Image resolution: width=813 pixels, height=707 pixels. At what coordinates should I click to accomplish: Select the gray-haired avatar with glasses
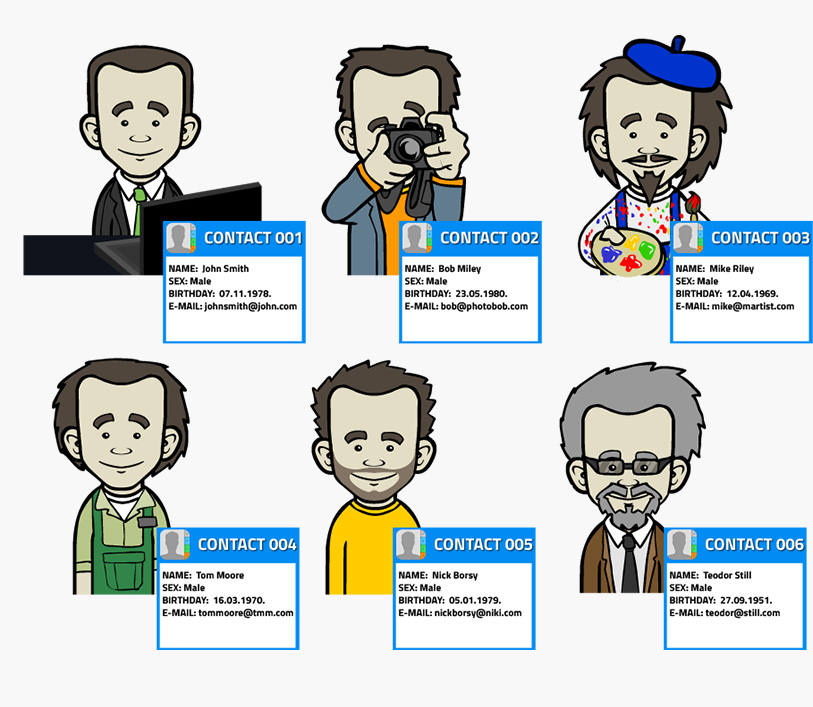click(x=632, y=478)
